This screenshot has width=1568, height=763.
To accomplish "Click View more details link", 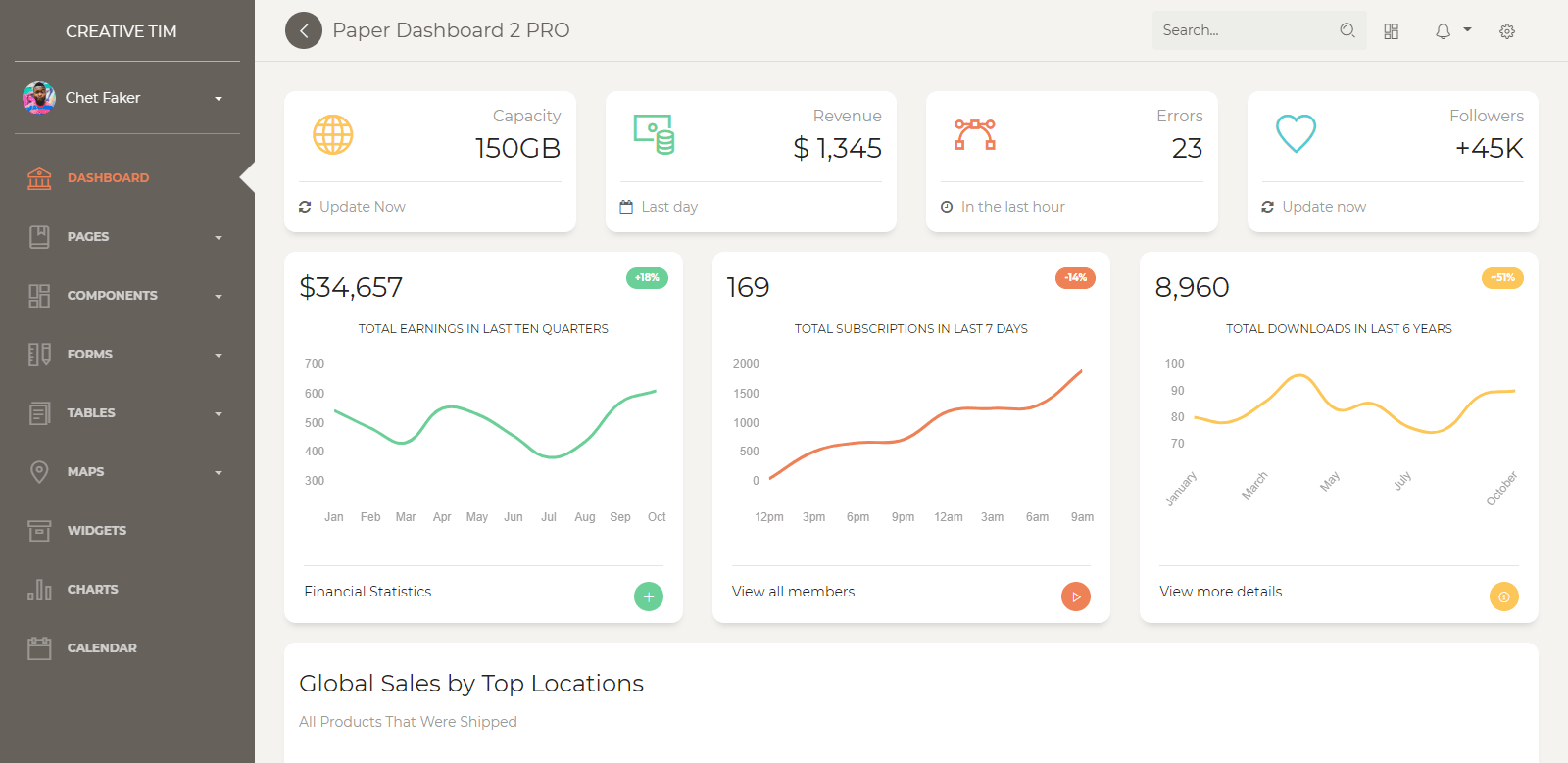I will [x=1221, y=592].
